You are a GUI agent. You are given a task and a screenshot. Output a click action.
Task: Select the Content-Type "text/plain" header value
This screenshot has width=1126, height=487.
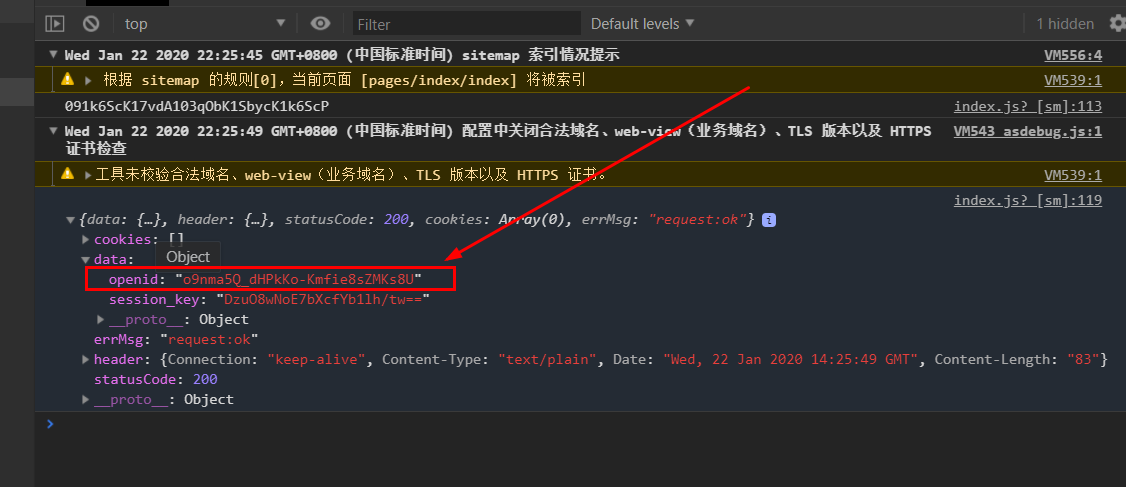549,359
